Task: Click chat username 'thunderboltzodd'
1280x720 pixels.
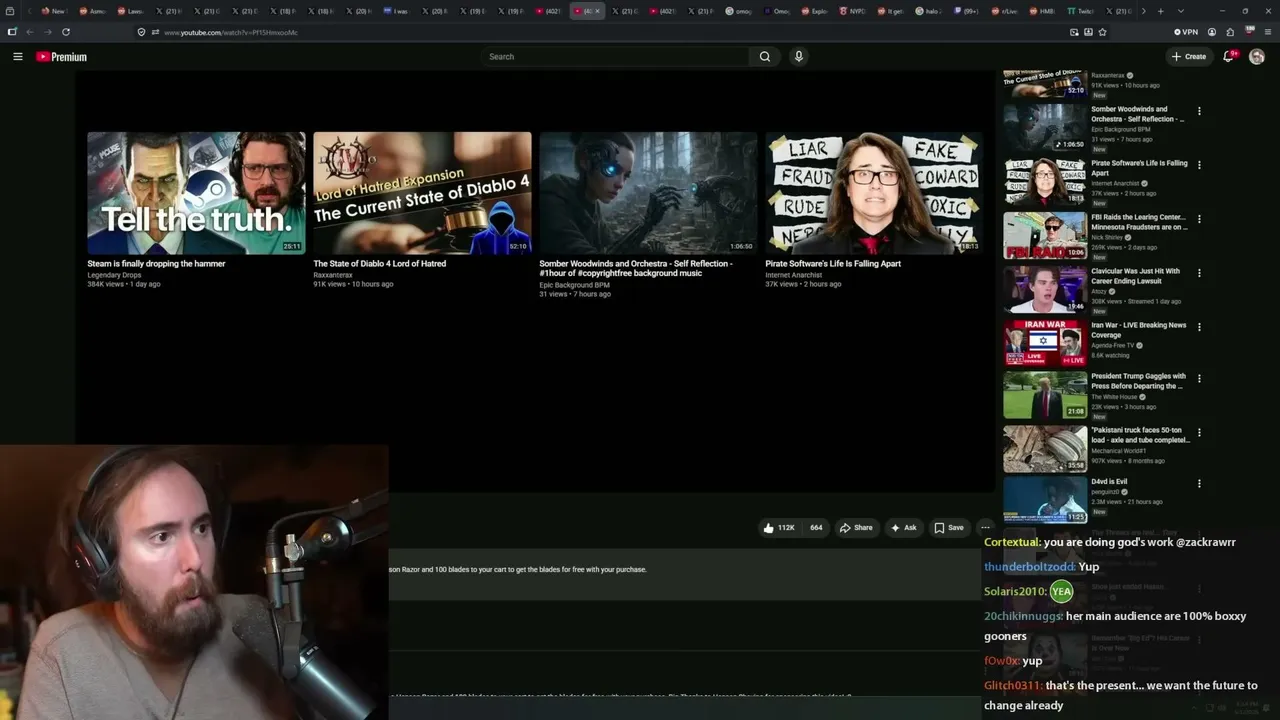Action: coord(1029,567)
